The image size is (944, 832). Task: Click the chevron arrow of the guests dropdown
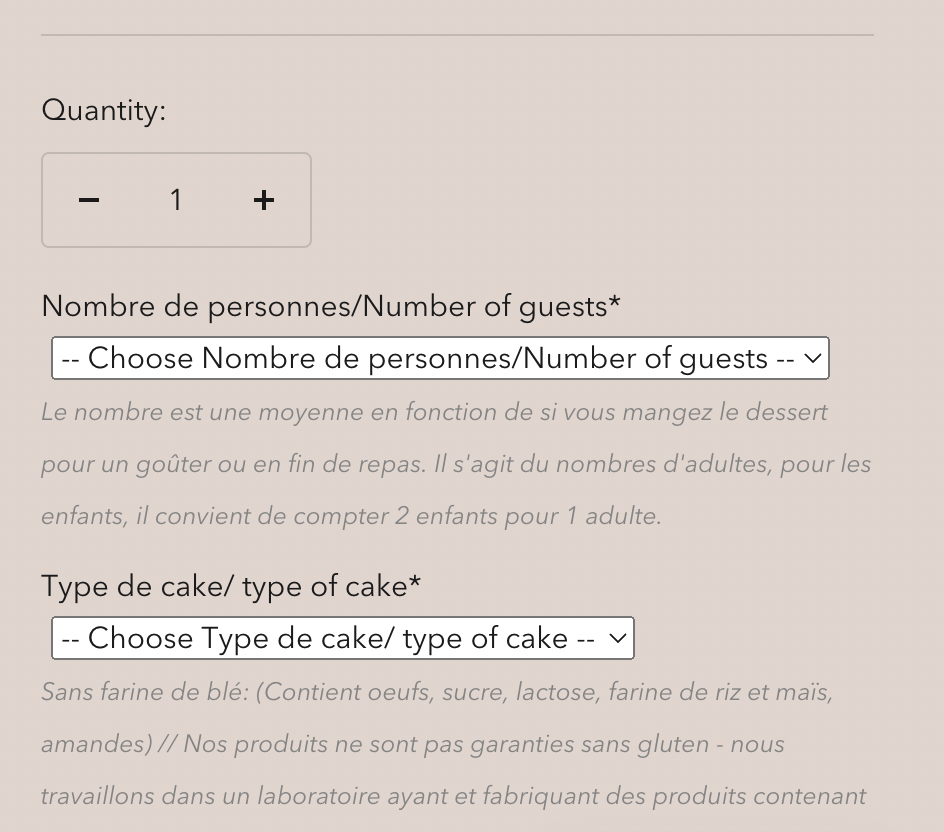812,358
